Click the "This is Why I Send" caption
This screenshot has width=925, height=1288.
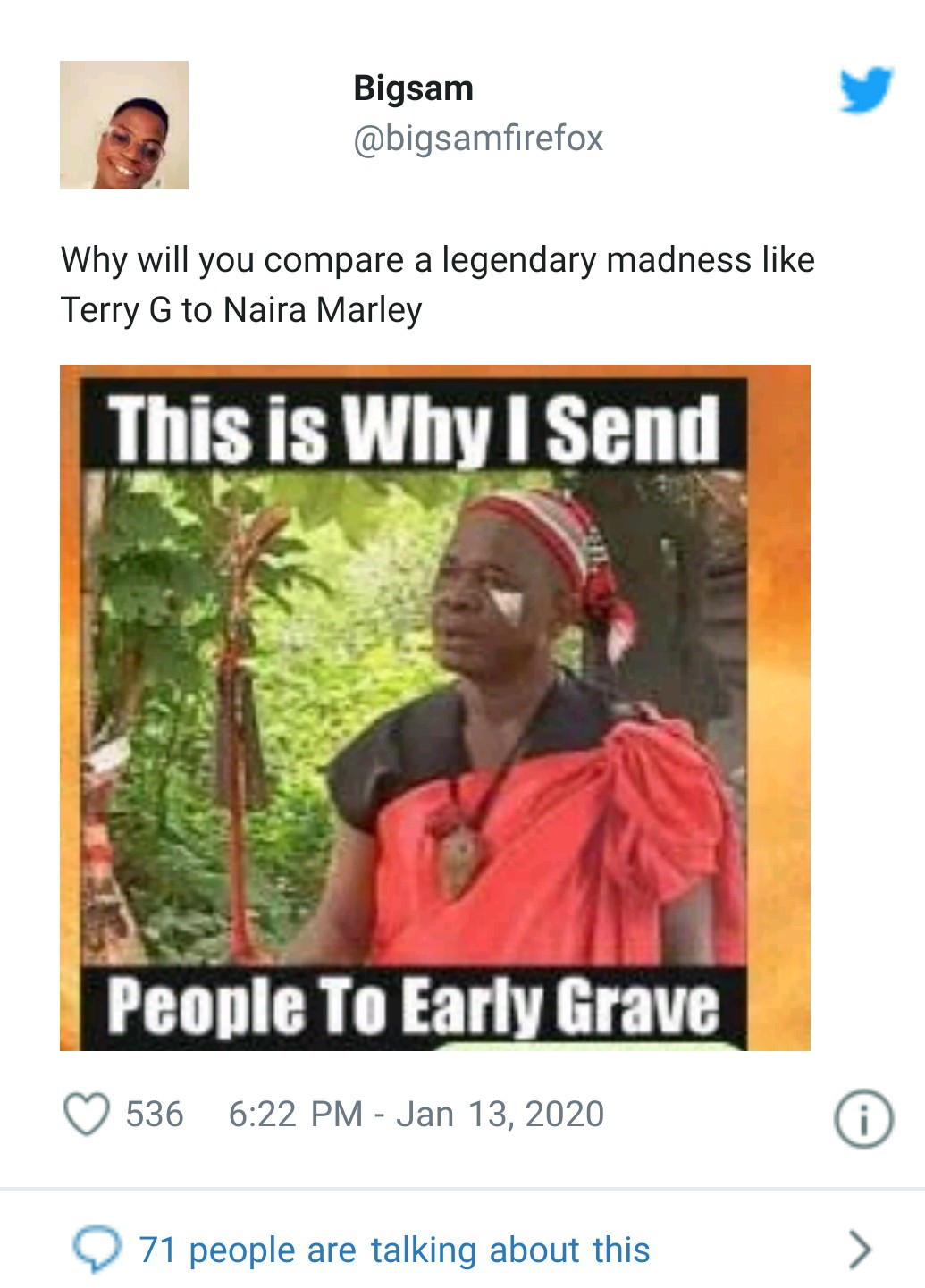pos(413,427)
